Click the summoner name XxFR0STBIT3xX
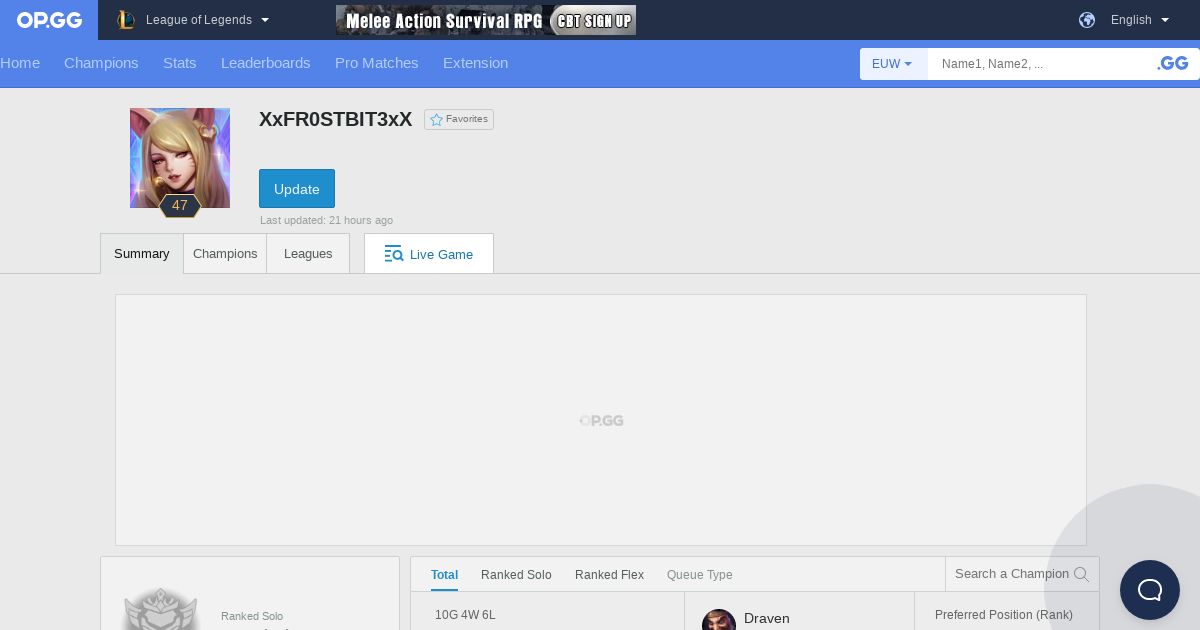Viewport: 1200px width, 630px height. click(336, 119)
